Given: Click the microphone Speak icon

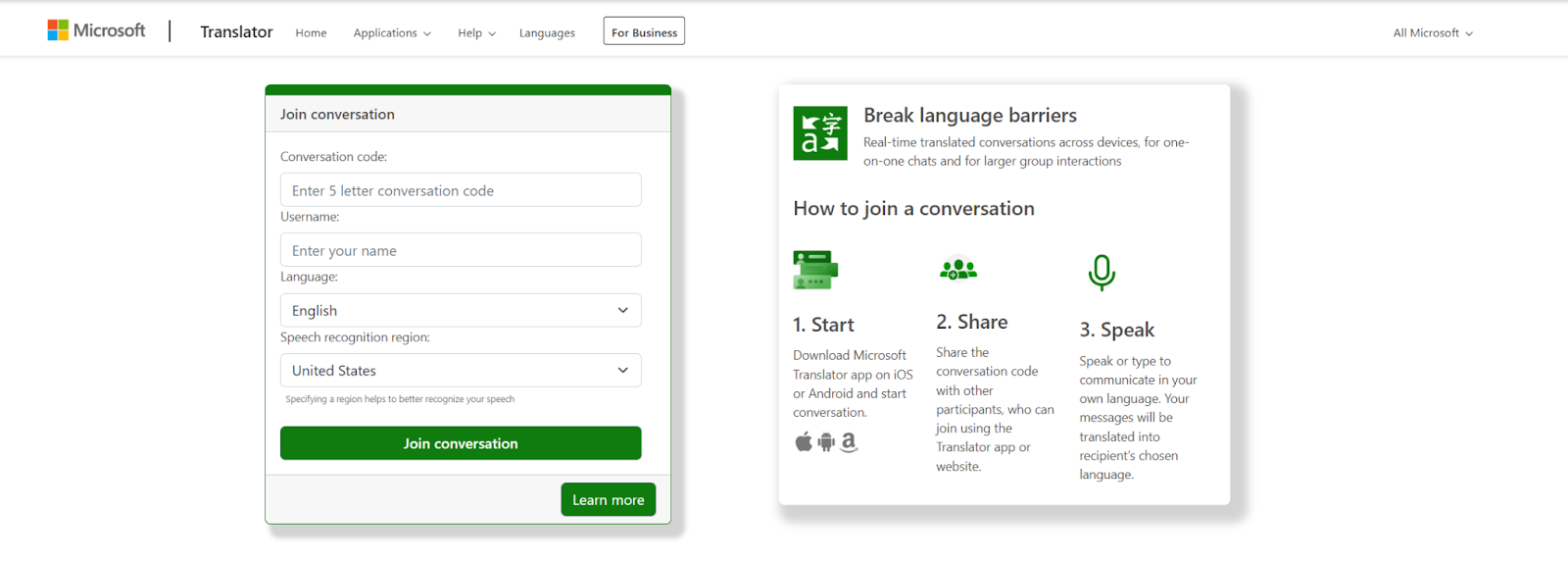Looking at the screenshot, I should [1102, 273].
